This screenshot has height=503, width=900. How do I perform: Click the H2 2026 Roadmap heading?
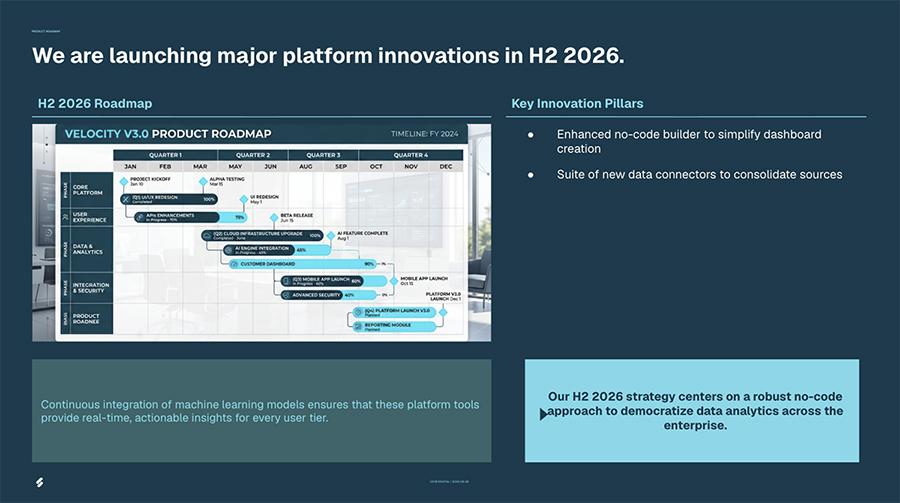click(x=95, y=103)
